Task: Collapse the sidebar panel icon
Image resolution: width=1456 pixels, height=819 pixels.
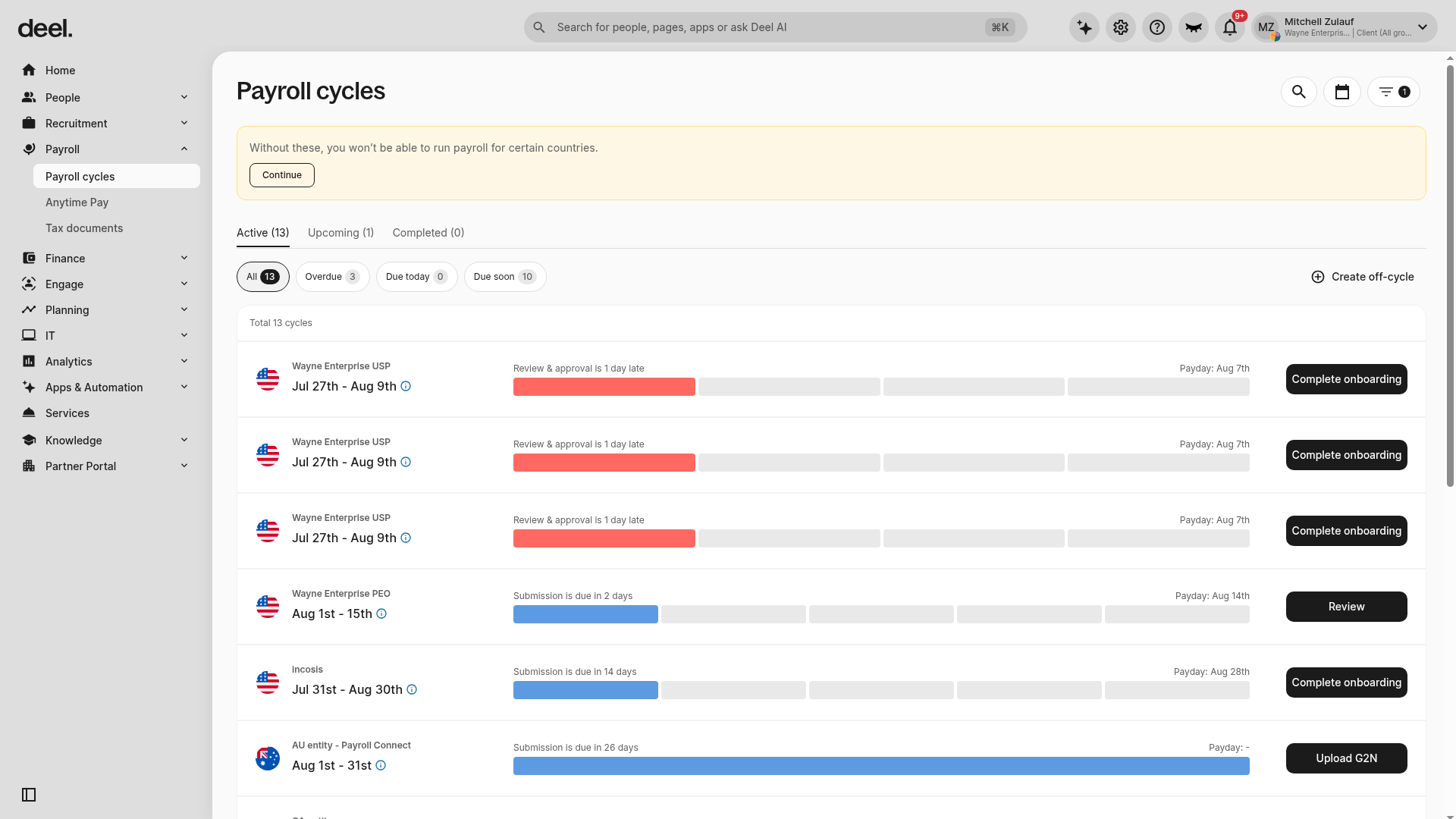Action: click(x=29, y=795)
